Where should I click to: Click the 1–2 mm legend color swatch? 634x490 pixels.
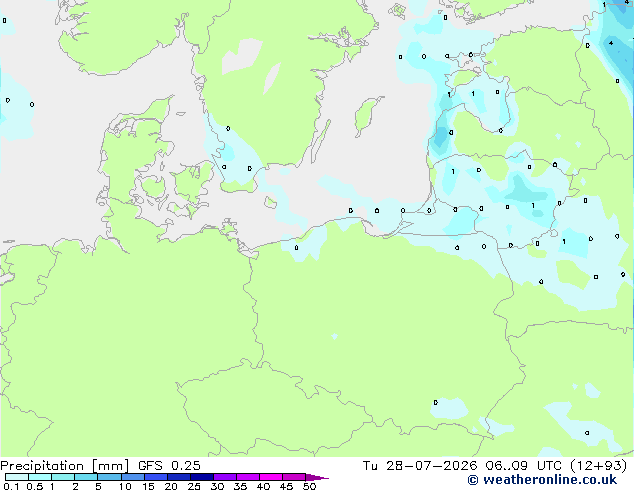63,477
